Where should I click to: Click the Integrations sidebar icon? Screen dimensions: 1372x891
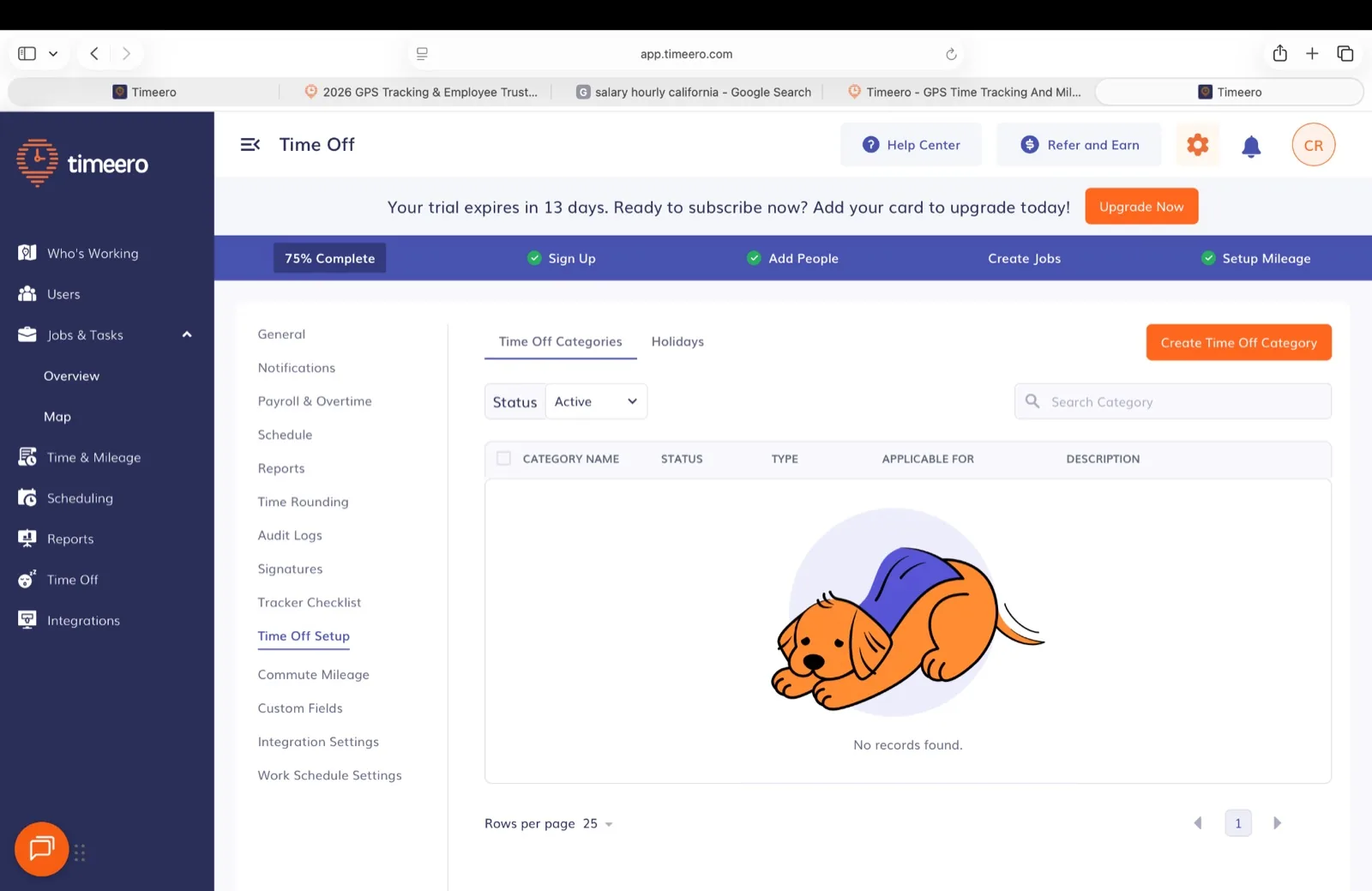27,620
